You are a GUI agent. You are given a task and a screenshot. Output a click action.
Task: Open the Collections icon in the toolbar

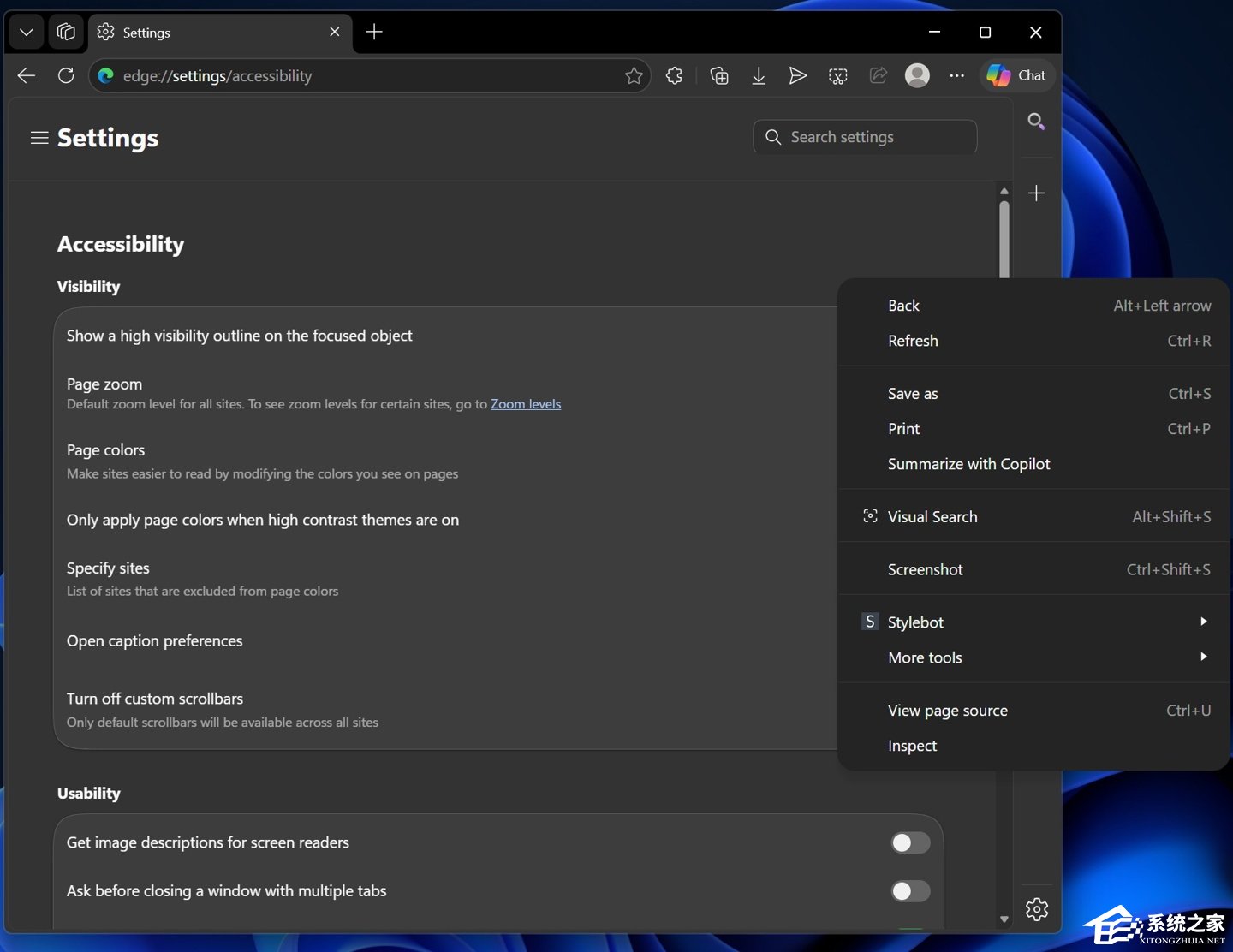(719, 75)
